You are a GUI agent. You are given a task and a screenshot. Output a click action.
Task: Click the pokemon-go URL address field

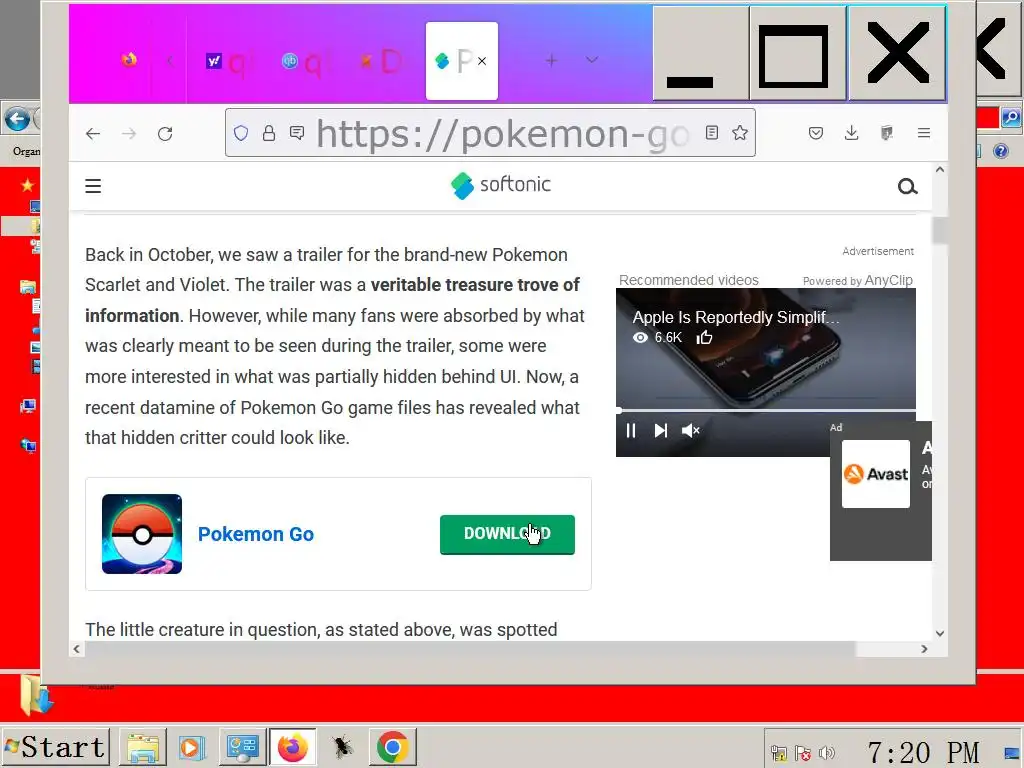(503, 133)
